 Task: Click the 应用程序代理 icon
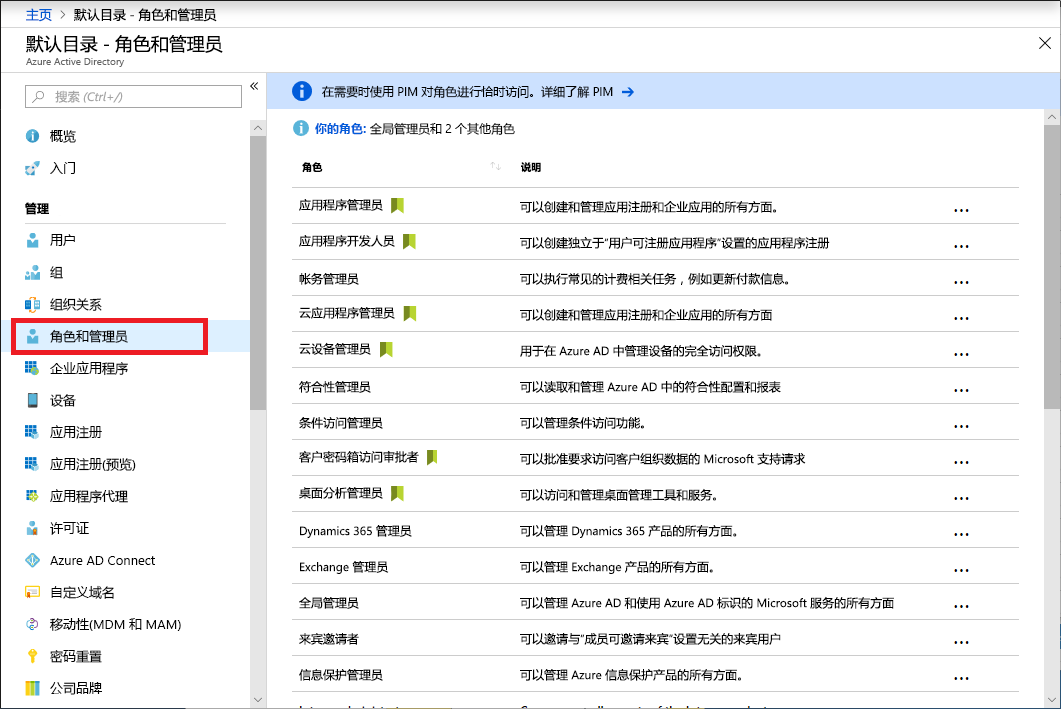[32, 496]
